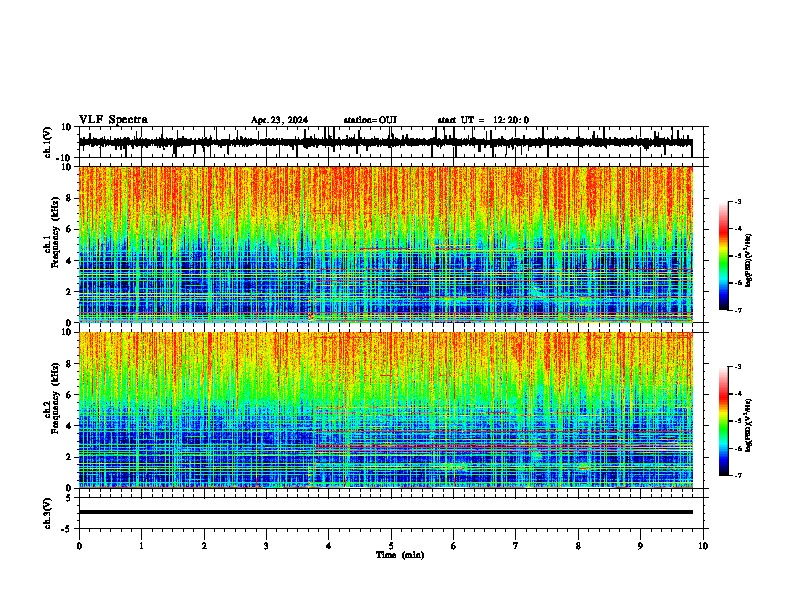
Task: Click time axis tick label "4"
Action: (x=329, y=546)
